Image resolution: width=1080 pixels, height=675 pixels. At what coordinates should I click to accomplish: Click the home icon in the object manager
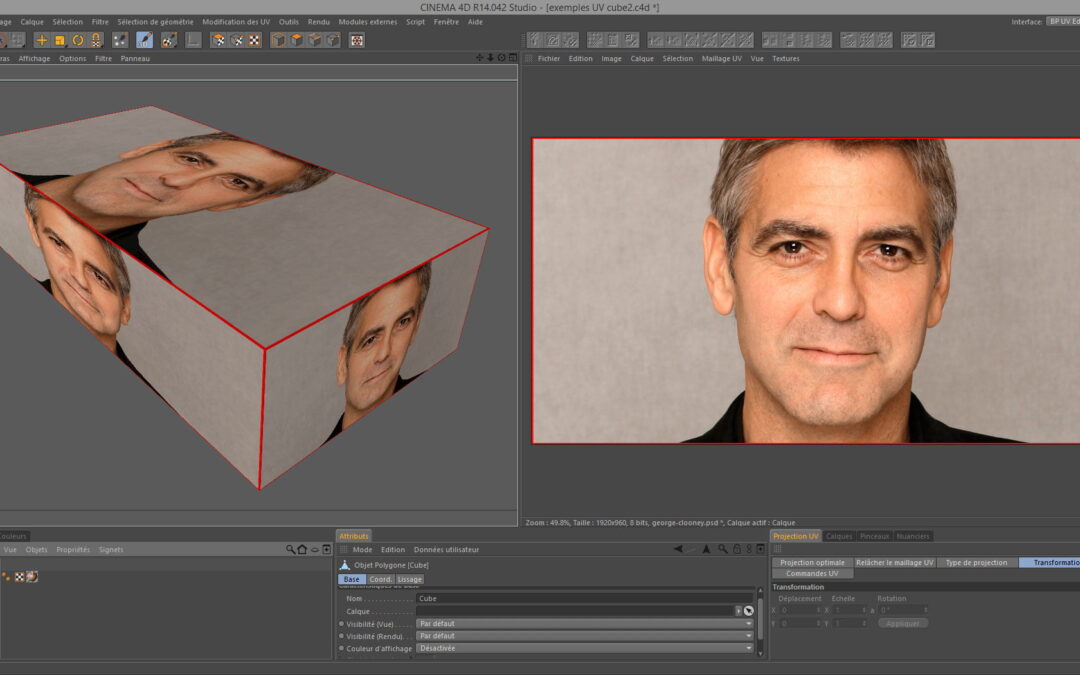pyautogui.click(x=302, y=550)
